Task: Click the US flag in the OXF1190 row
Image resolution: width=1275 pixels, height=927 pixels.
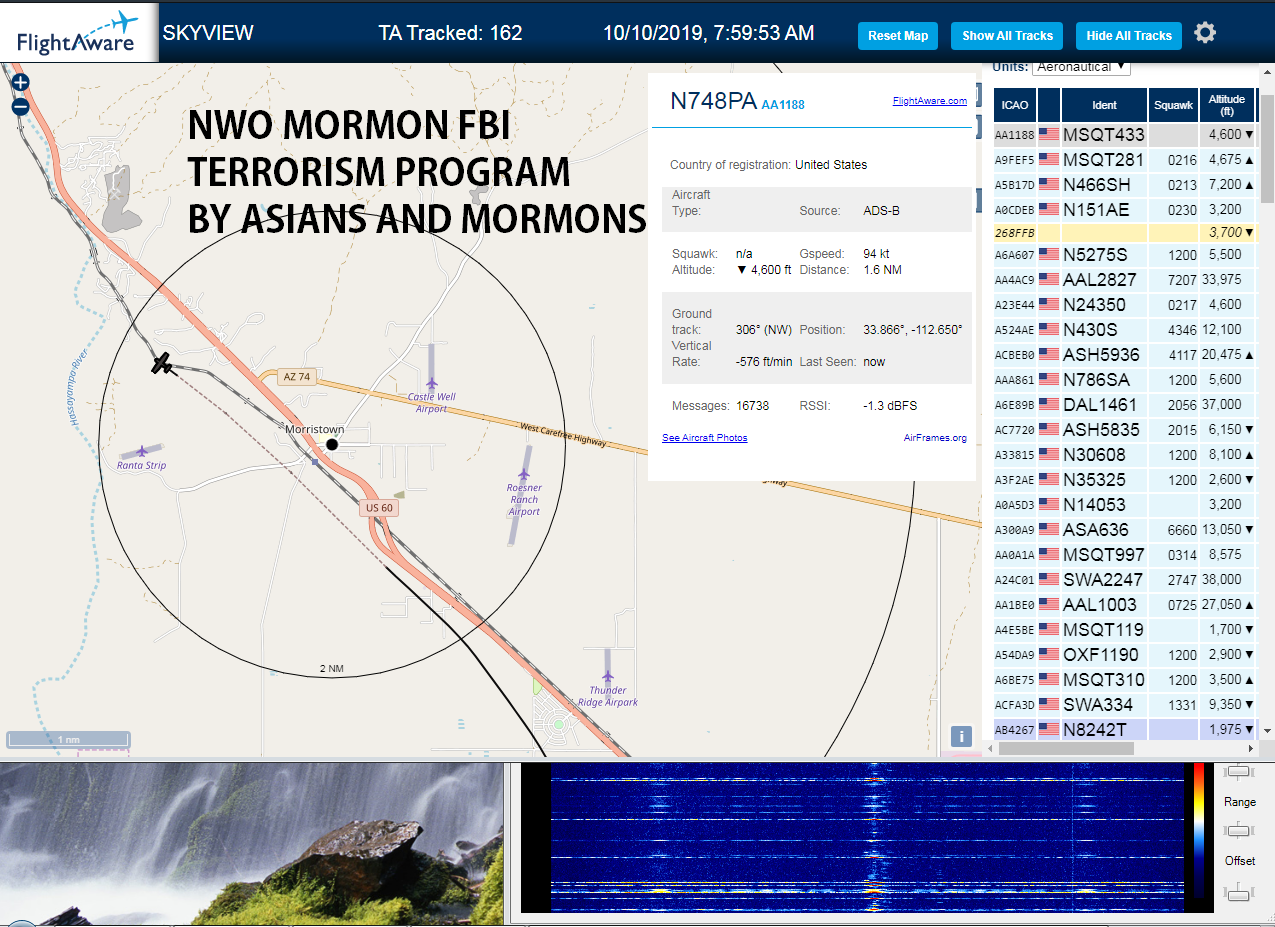Action: [x=1049, y=654]
